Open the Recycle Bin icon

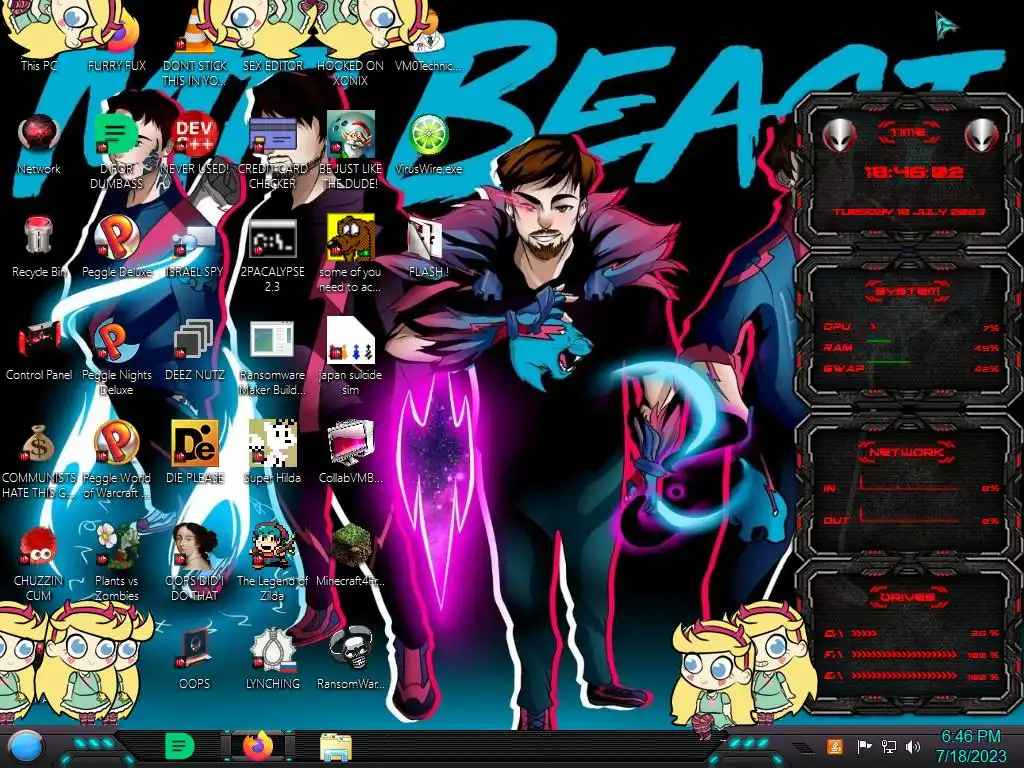(x=39, y=248)
